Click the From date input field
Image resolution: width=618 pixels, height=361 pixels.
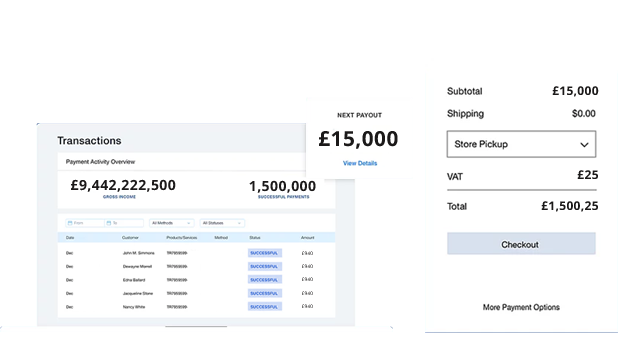click(85, 223)
